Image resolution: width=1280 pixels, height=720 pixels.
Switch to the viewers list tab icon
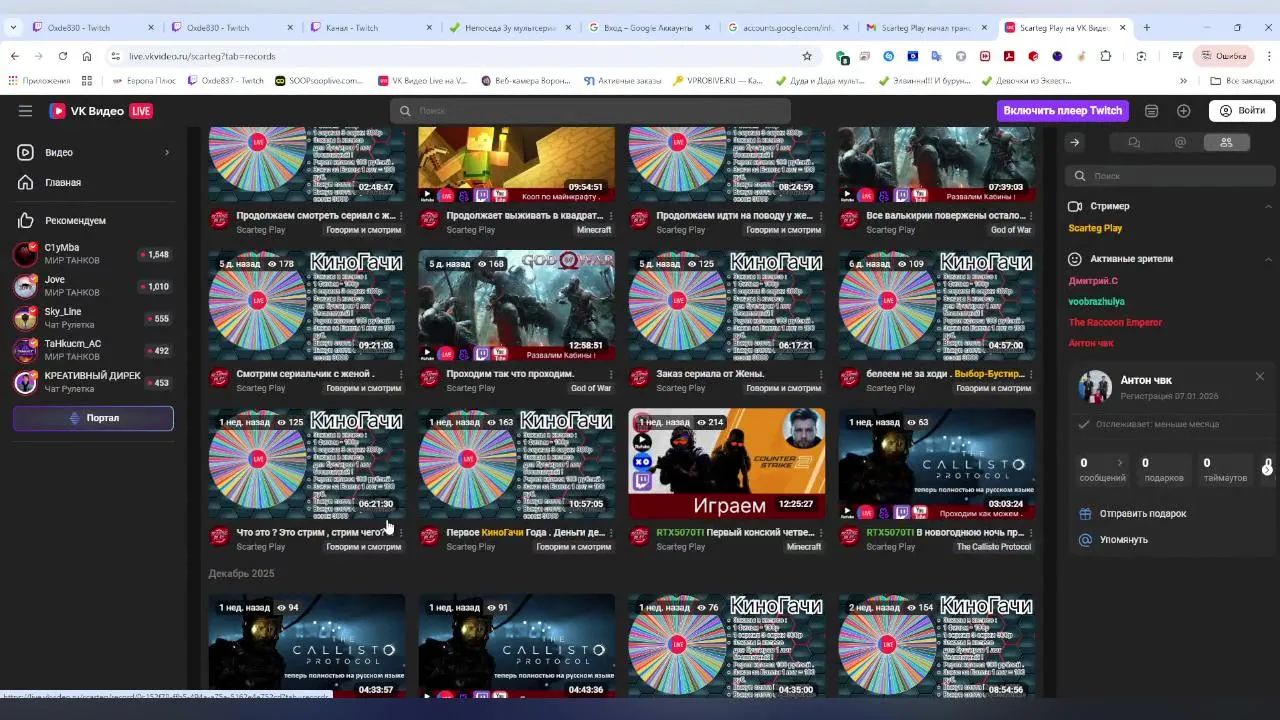click(x=1226, y=143)
